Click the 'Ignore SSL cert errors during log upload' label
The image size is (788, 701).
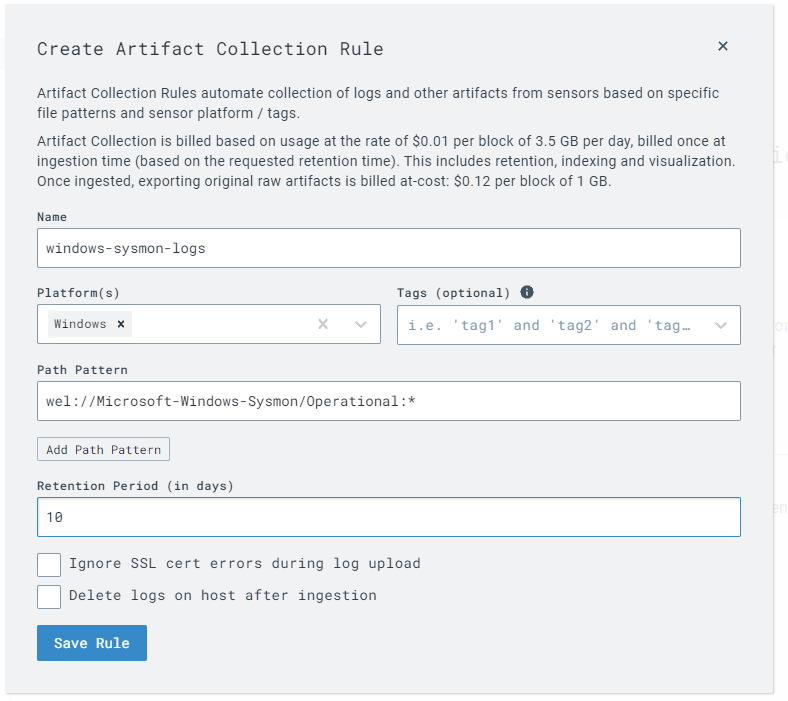tap(245, 563)
